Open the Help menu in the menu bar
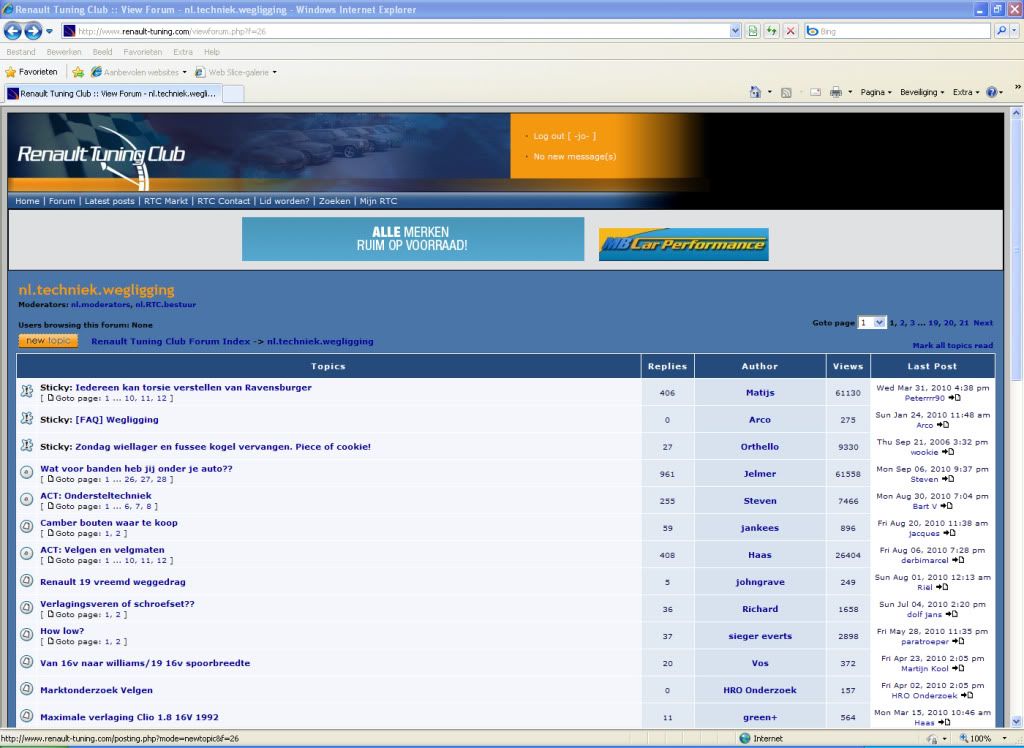Image resolution: width=1024 pixels, height=748 pixels. (x=212, y=52)
